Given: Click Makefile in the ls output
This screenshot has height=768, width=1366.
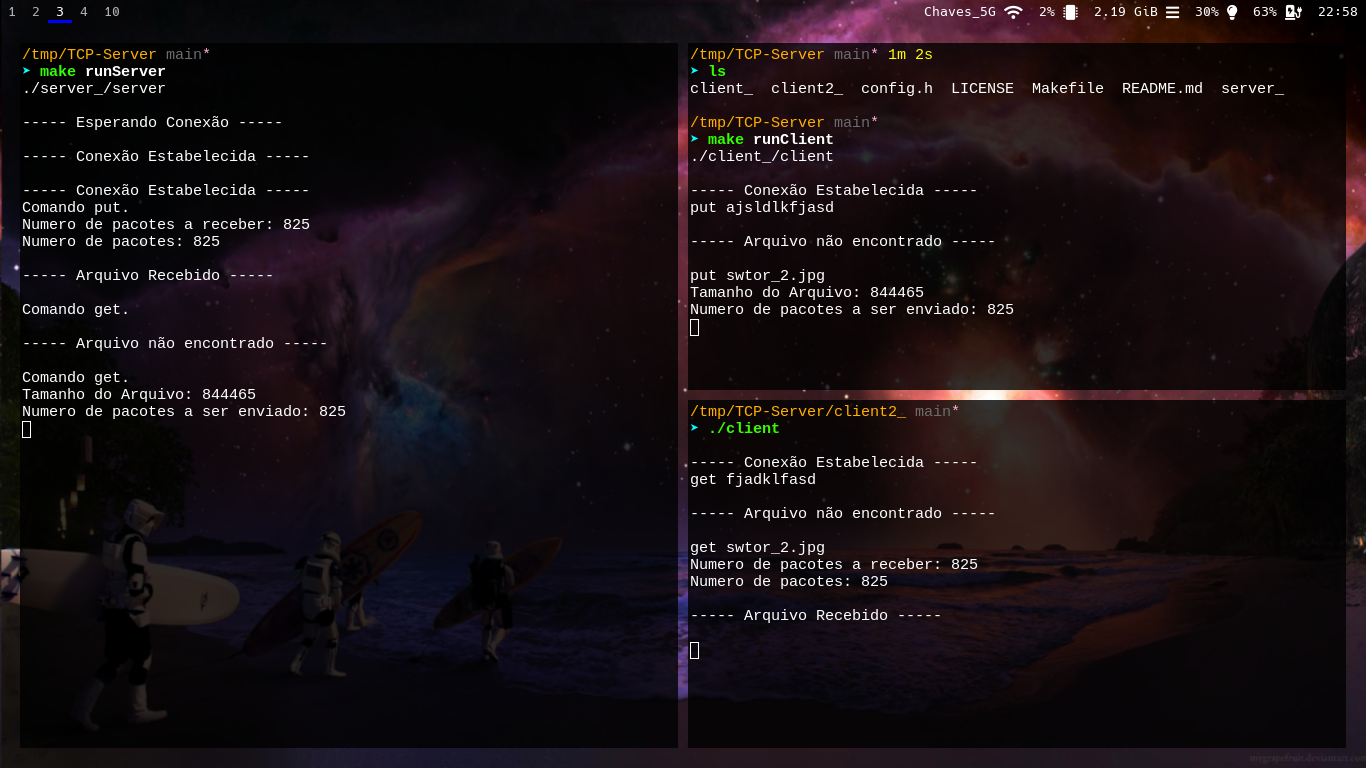Looking at the screenshot, I should click(x=1067, y=88).
